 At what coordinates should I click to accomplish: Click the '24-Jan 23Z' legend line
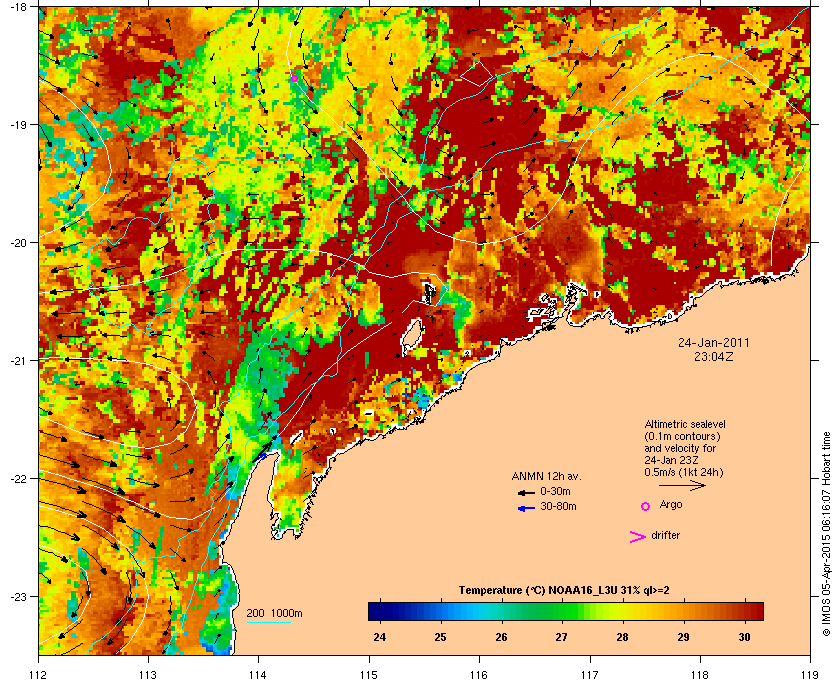click(671, 460)
